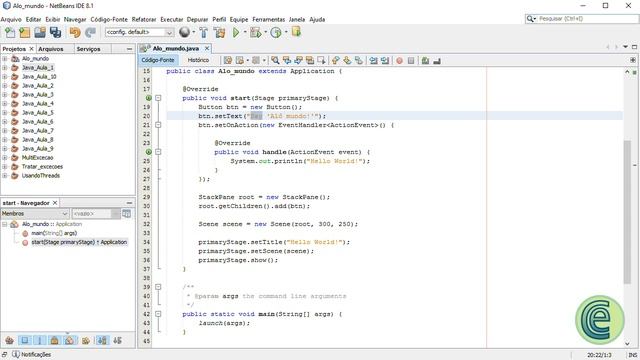Screen dimensions: 640x360
Task: Expand the Alo_mundo project node
Action: 4,59
